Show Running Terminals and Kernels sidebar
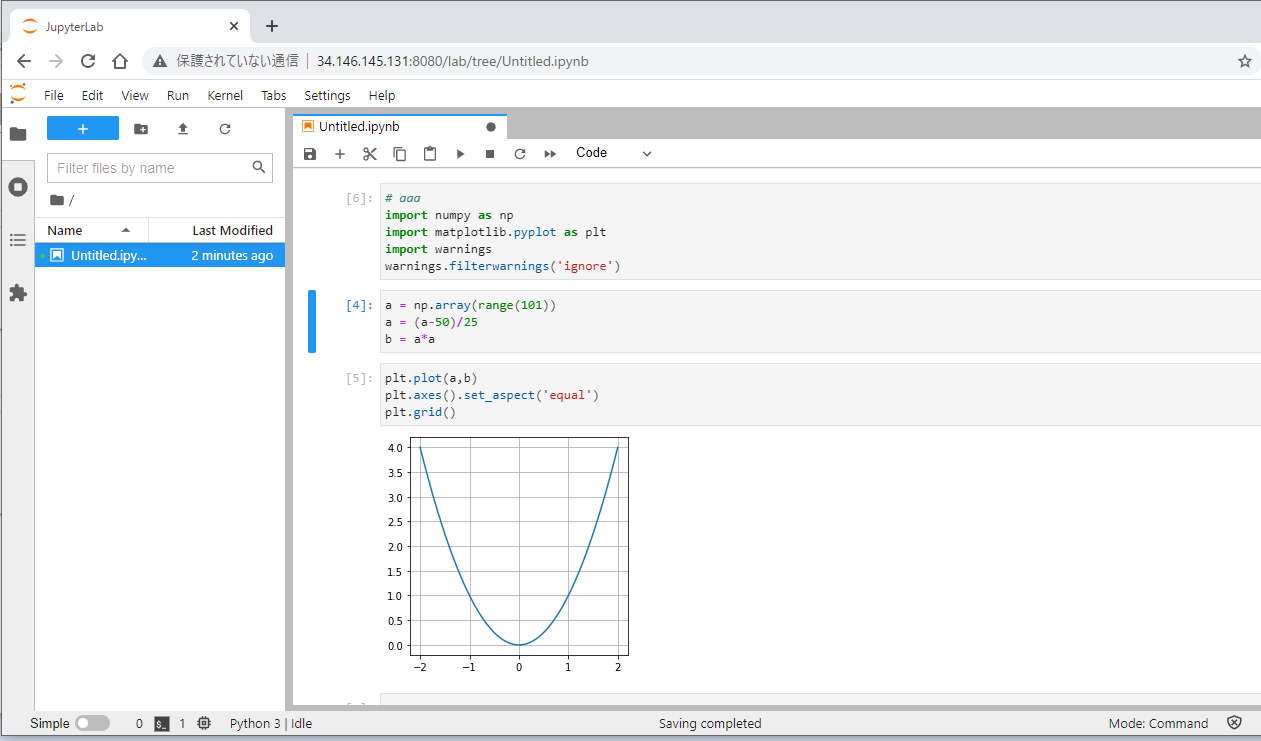This screenshot has height=741, width=1261. point(18,187)
